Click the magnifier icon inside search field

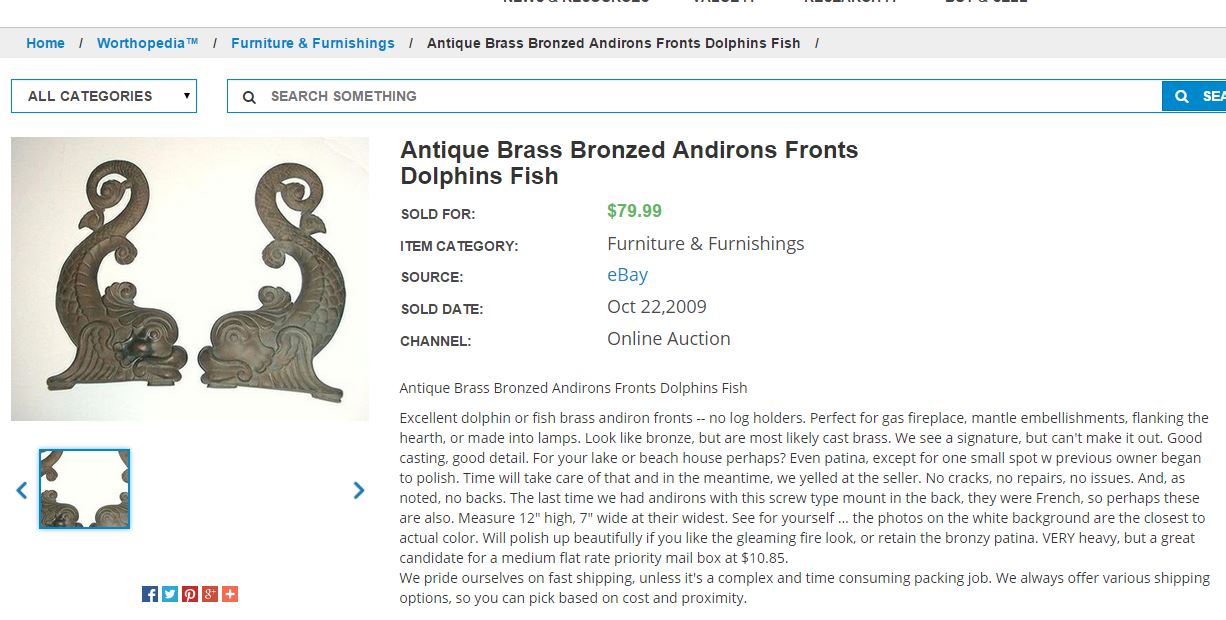click(250, 97)
